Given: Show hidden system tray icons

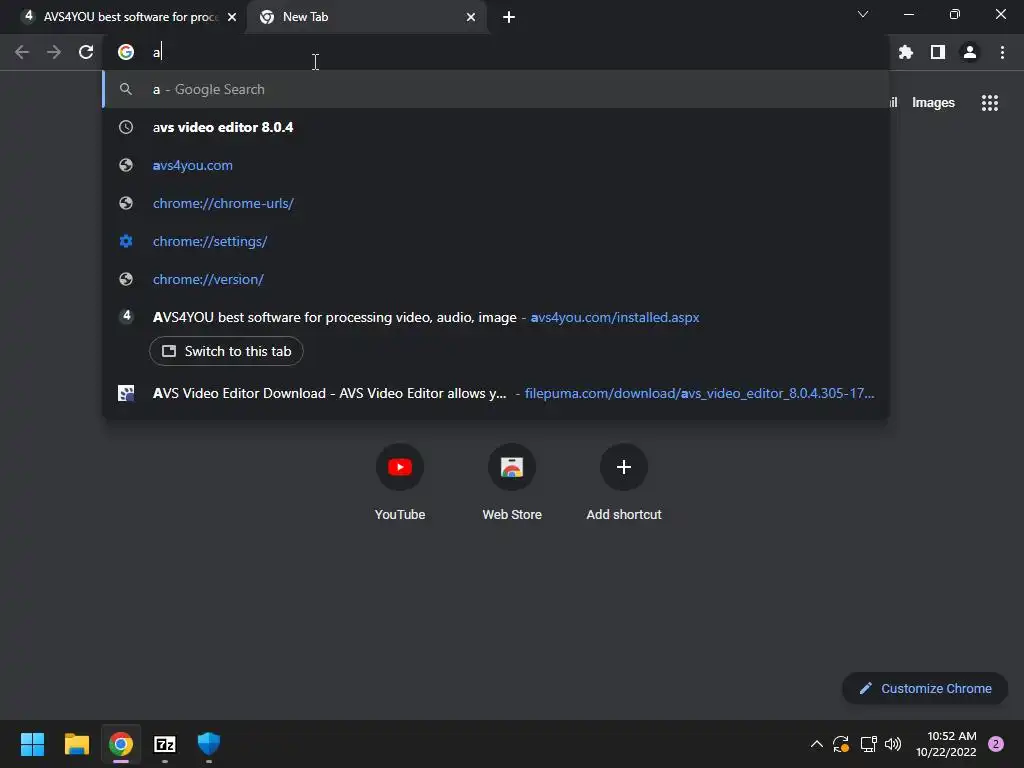Looking at the screenshot, I should pyautogui.click(x=816, y=744).
